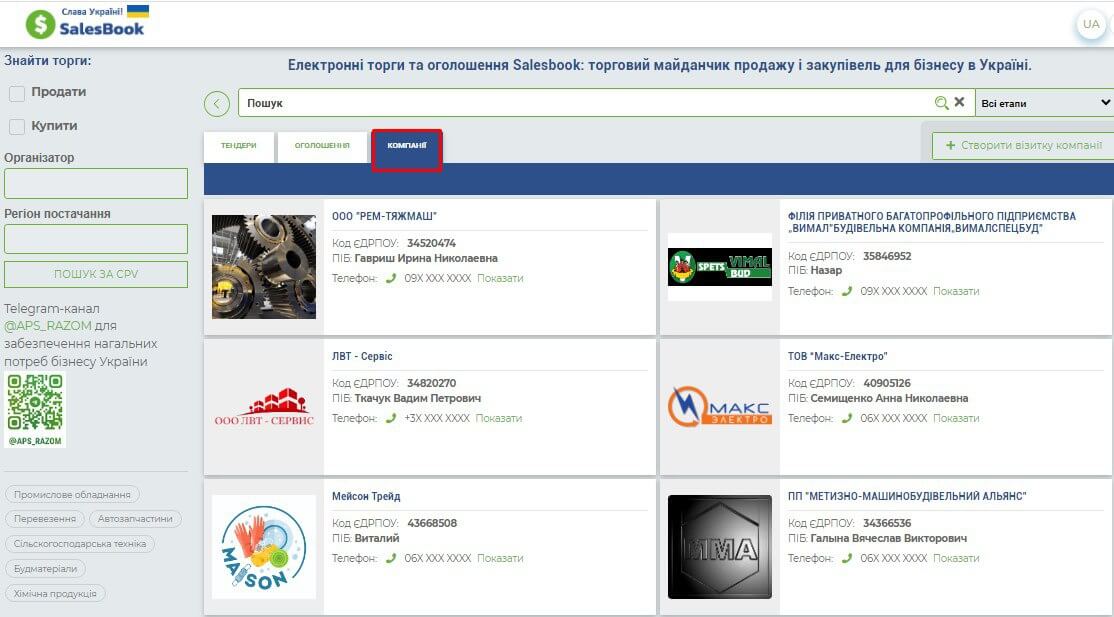Click the Пошук за CPV button
Screen dimensions: 1114x617
96,274
